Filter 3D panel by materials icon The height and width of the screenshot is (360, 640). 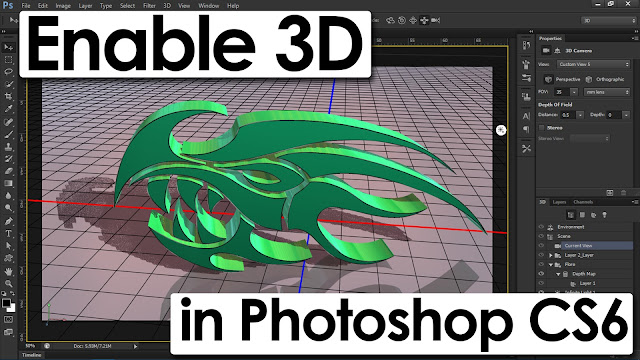[593, 215]
